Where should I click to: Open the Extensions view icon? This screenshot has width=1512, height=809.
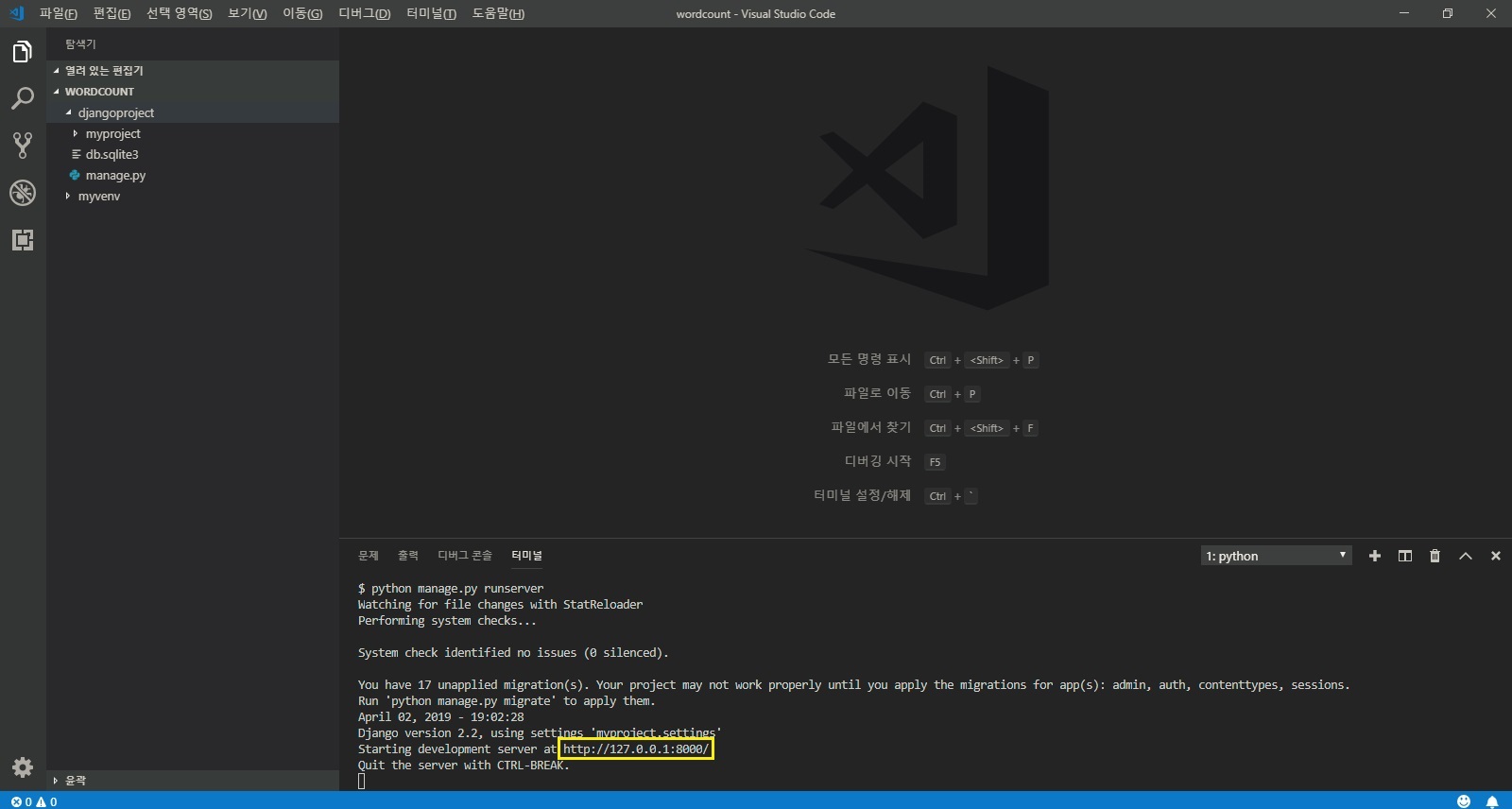tap(23, 240)
